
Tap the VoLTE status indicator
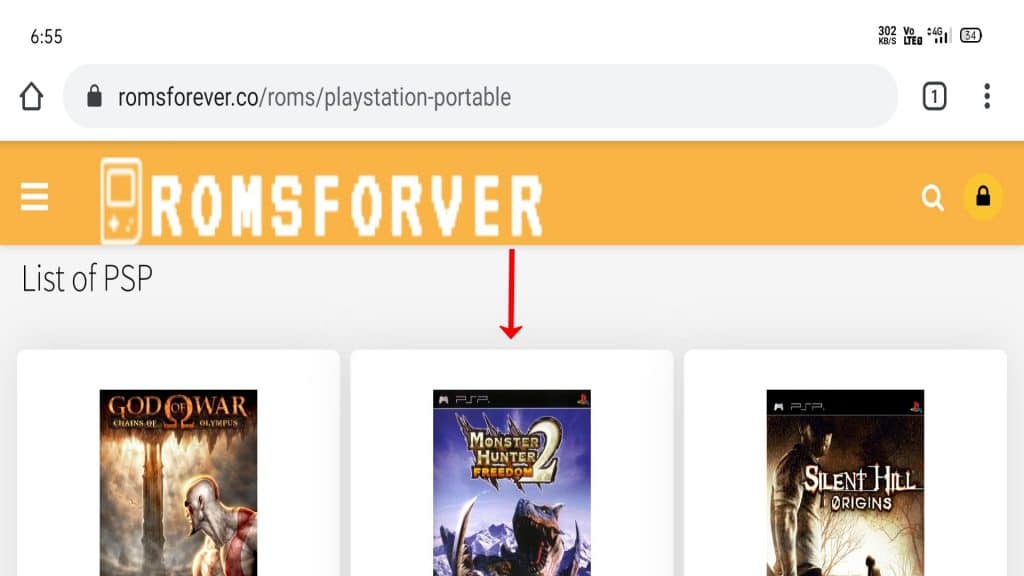pos(912,35)
